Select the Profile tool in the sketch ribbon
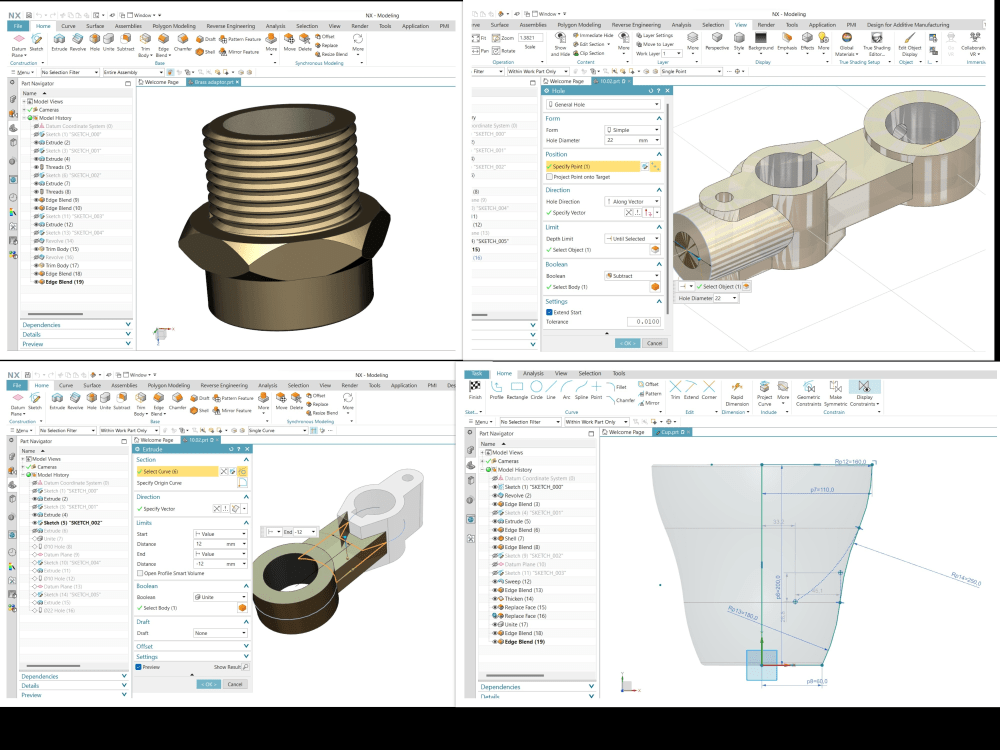The image size is (1000, 750). tap(495, 392)
